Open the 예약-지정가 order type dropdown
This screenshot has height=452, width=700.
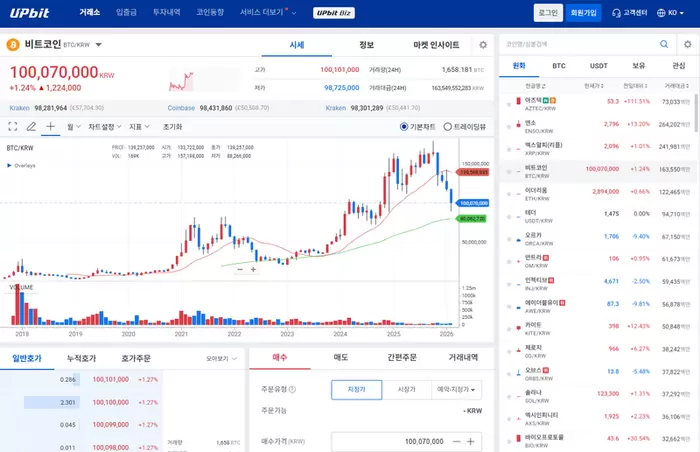(x=457, y=389)
